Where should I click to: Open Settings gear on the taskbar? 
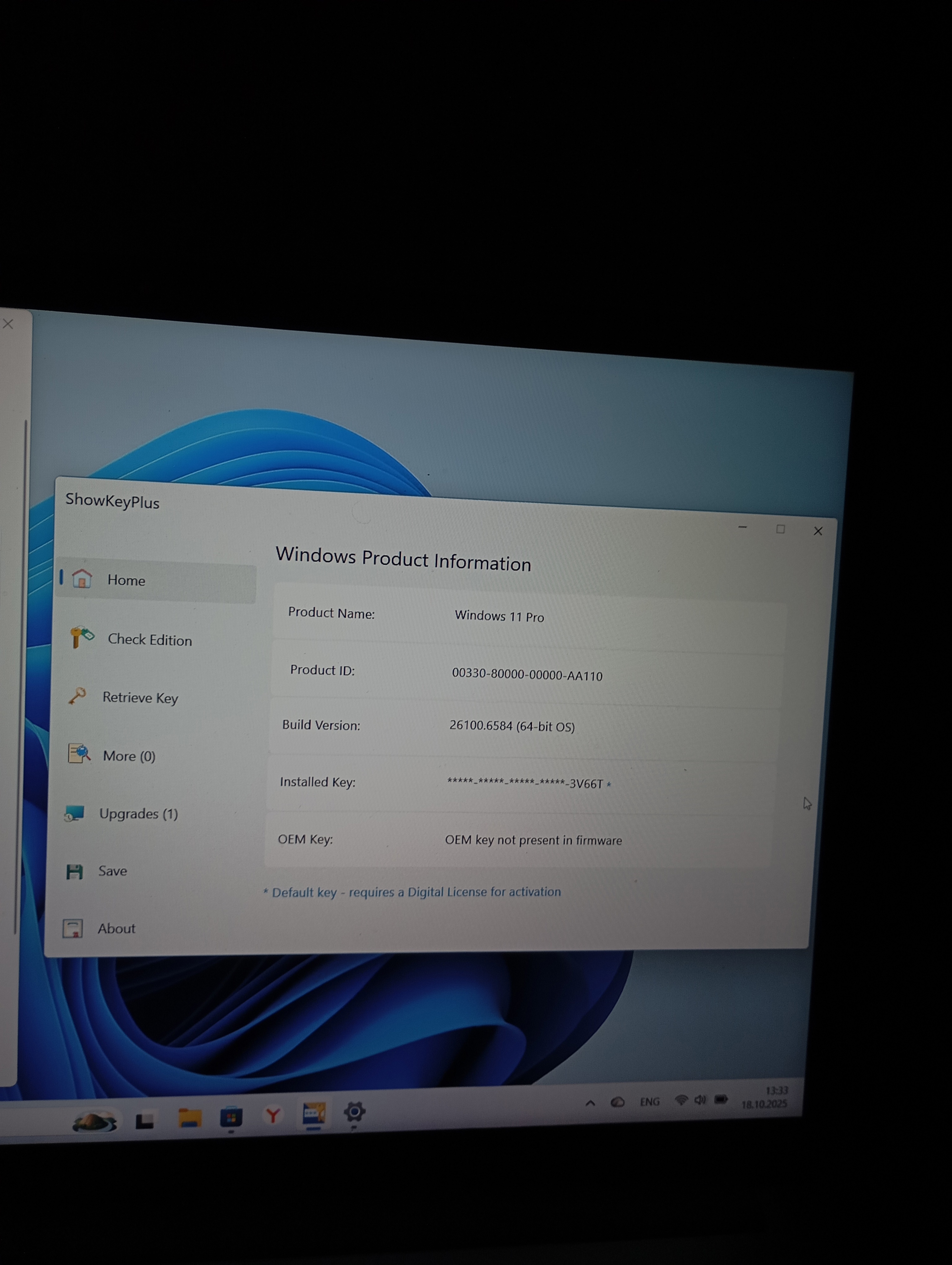click(x=354, y=1112)
